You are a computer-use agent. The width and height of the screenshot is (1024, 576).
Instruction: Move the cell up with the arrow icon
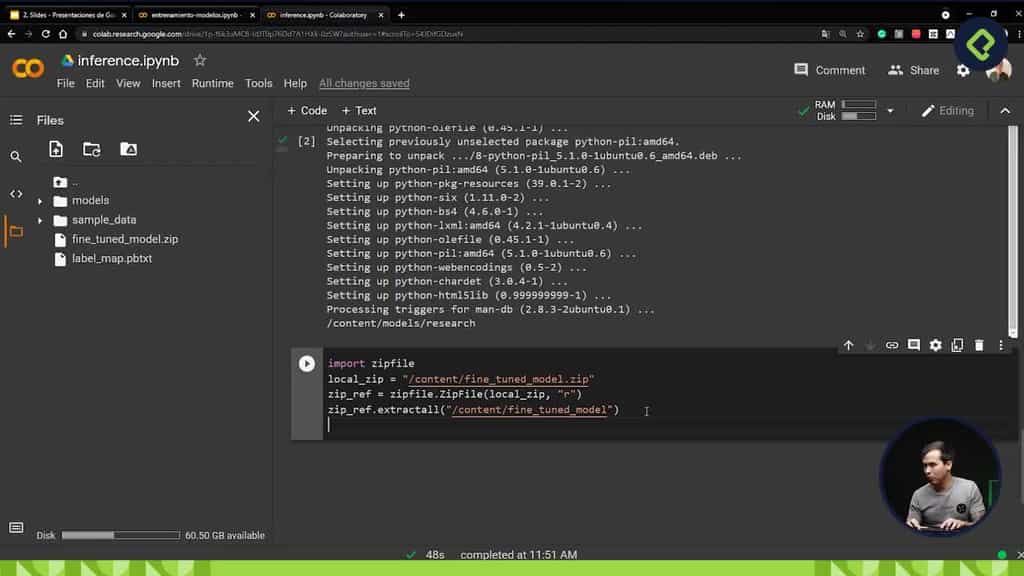point(848,344)
